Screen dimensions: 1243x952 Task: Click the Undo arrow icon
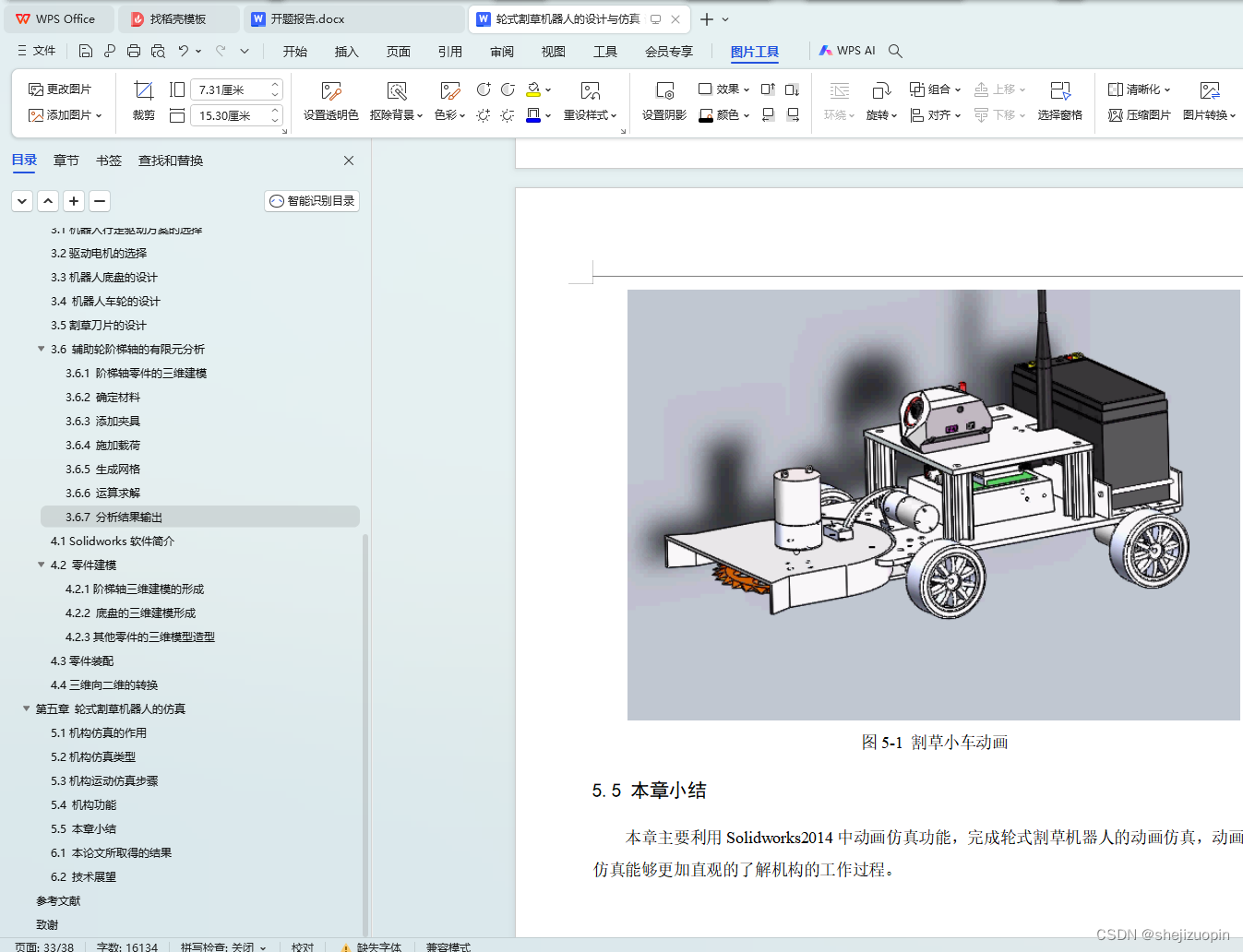(184, 52)
